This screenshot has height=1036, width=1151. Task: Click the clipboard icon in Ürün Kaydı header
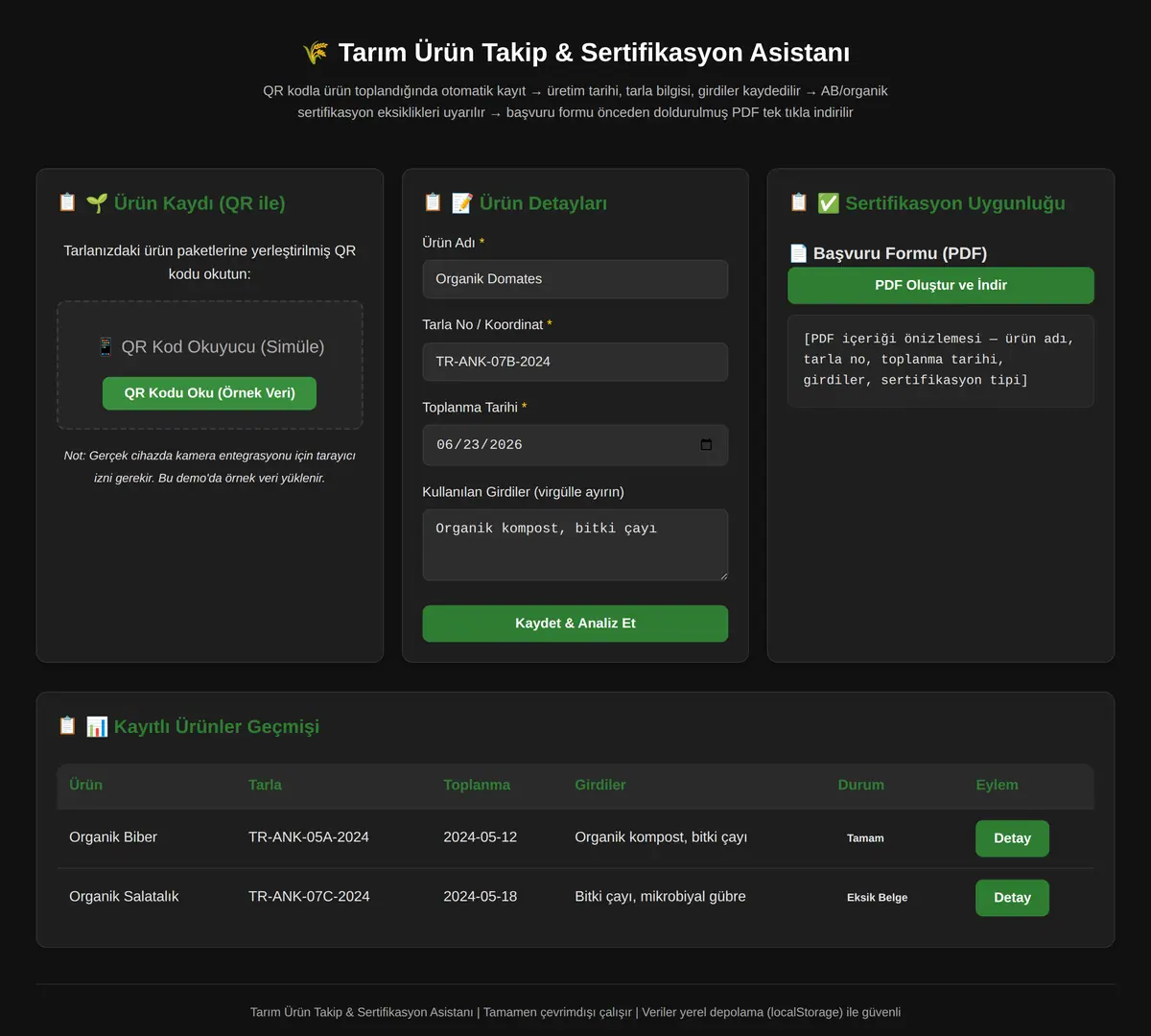(67, 202)
